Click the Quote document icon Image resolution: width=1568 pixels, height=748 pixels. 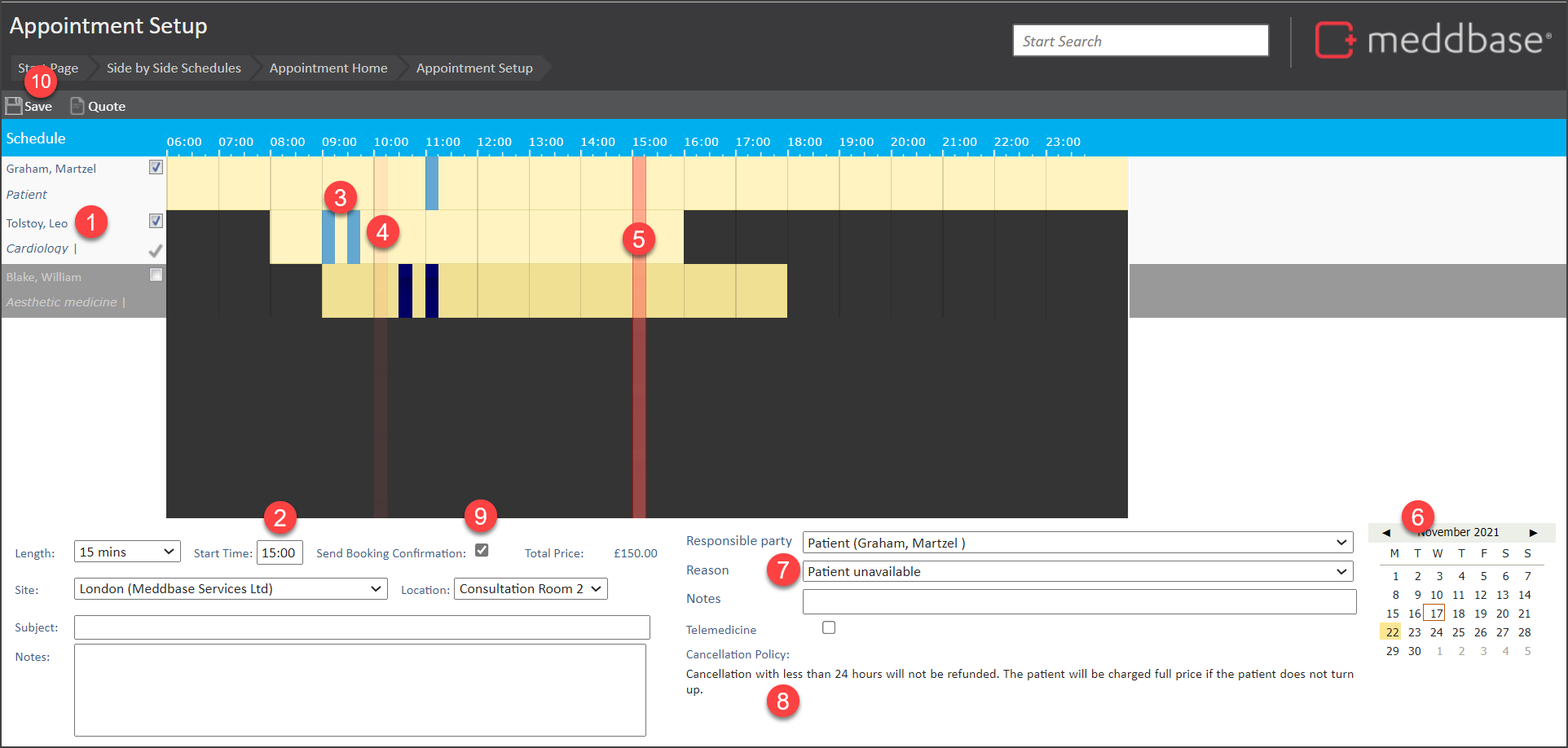(77, 106)
